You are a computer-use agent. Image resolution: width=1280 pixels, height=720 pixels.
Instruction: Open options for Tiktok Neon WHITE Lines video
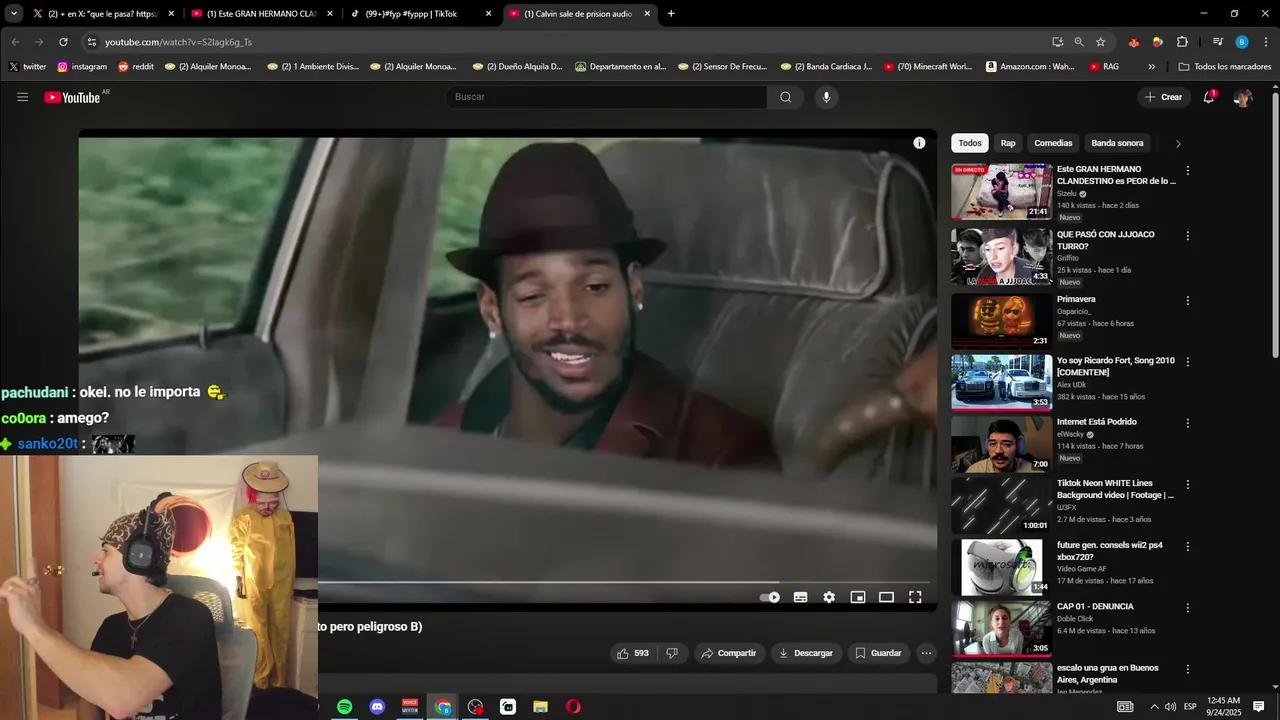(1188, 485)
